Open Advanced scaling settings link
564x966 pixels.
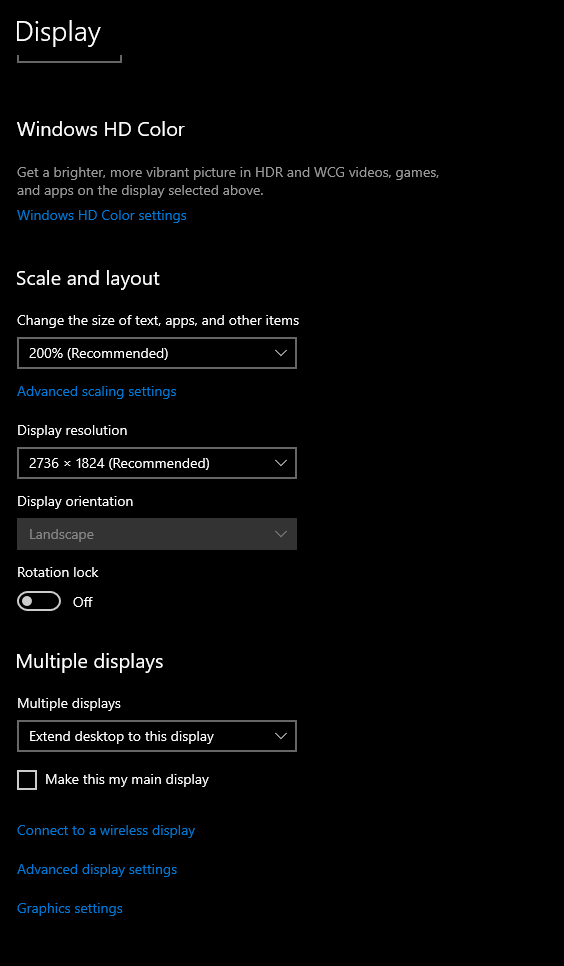pos(97,391)
